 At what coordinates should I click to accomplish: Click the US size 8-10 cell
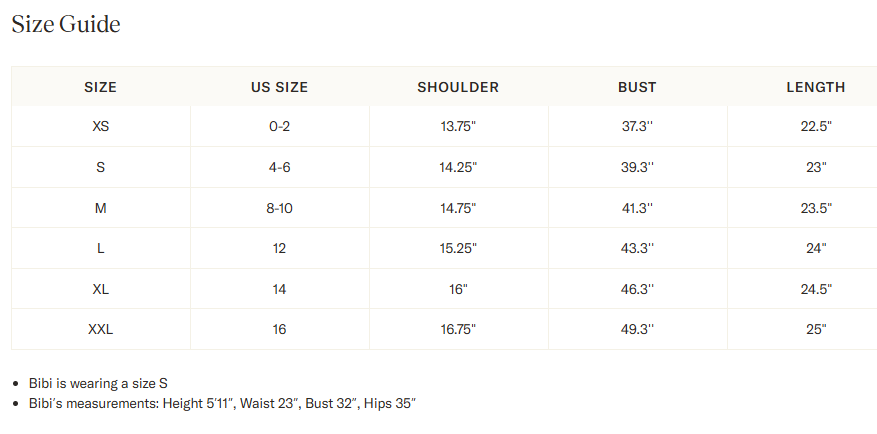[x=279, y=208]
